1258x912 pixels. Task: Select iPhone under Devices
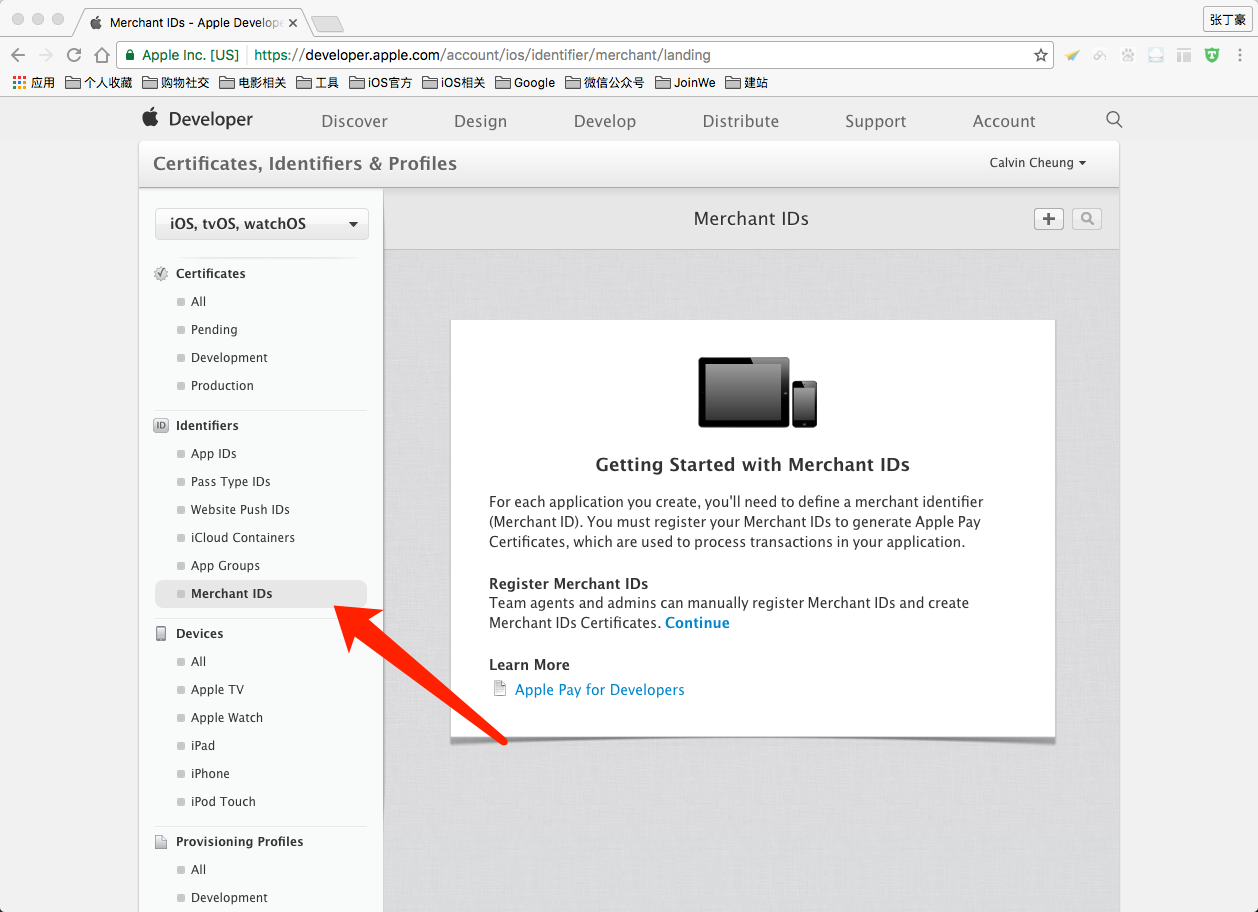point(210,773)
